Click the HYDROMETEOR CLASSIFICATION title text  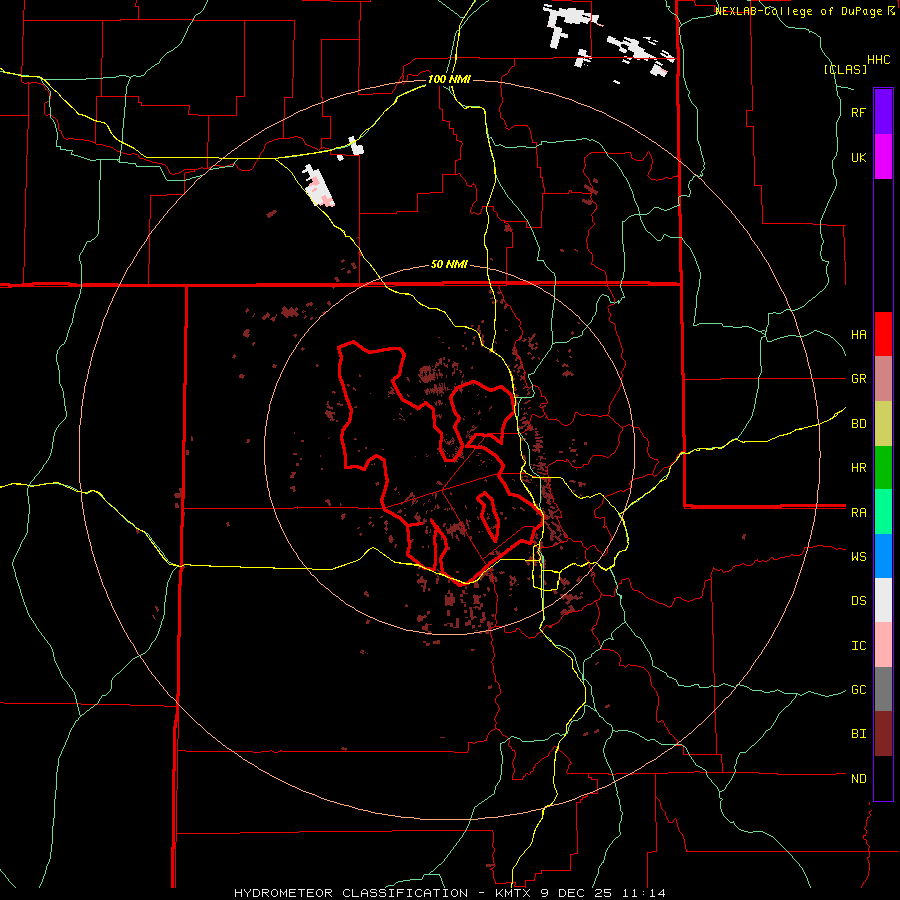click(x=351, y=893)
